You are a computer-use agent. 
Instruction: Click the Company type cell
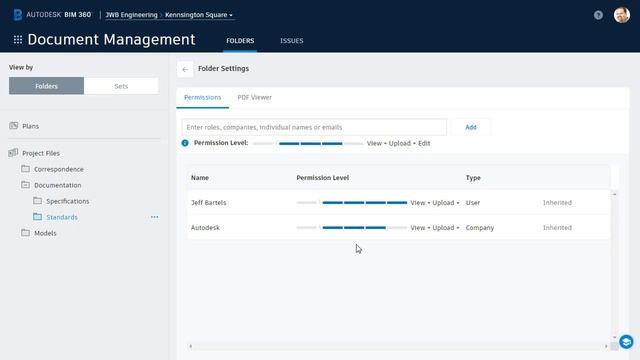click(480, 228)
